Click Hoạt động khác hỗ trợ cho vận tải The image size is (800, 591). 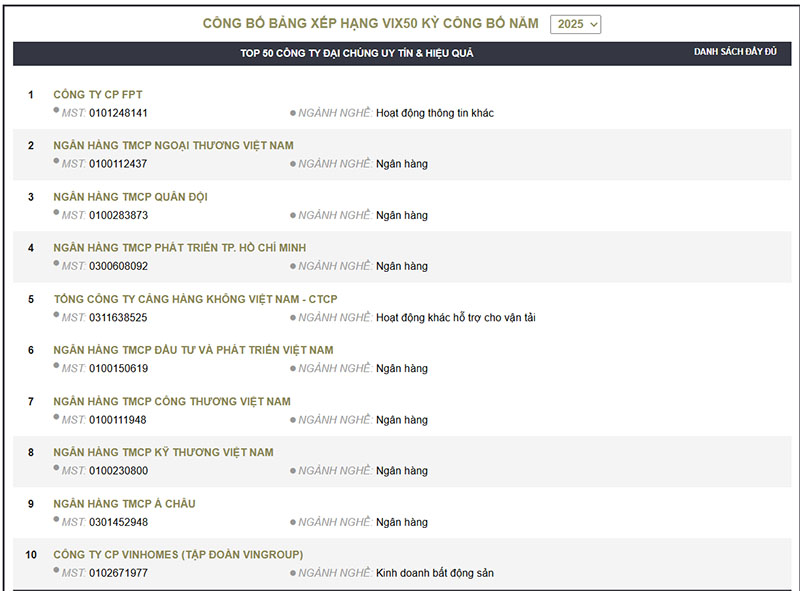[x=455, y=318]
